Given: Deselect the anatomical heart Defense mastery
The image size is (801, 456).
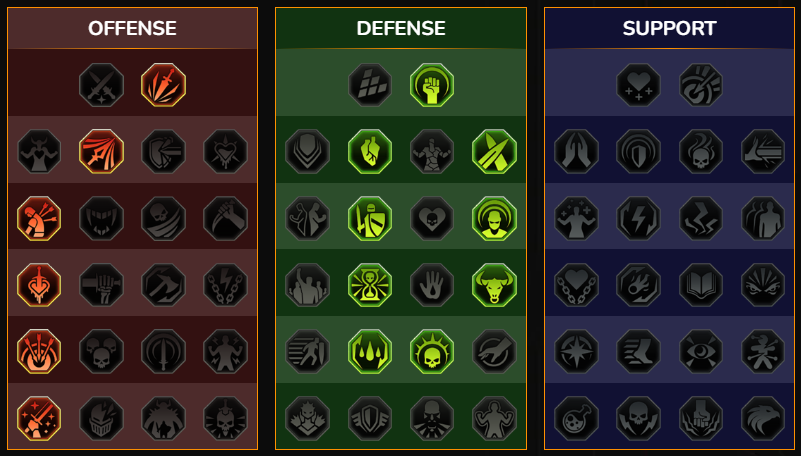Looking at the screenshot, I should (x=370, y=151).
